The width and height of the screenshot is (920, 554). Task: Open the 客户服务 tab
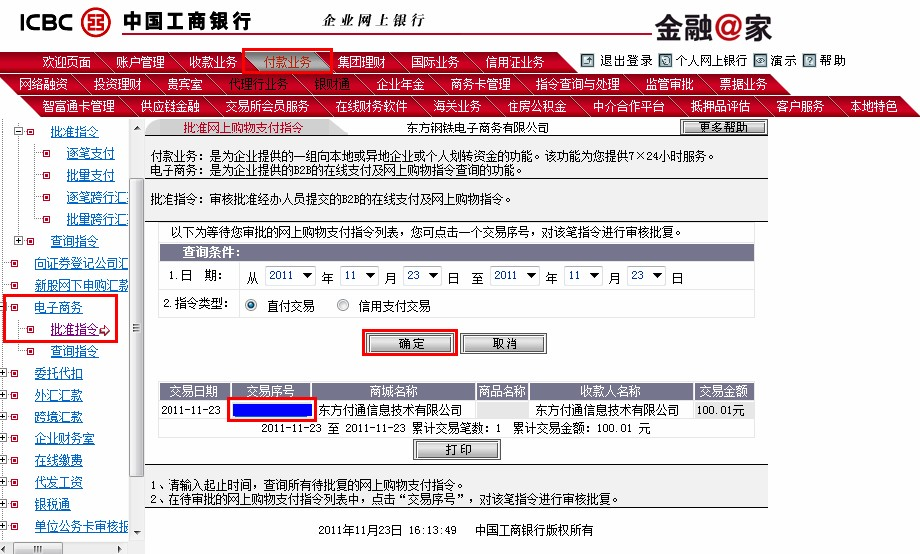pos(800,107)
